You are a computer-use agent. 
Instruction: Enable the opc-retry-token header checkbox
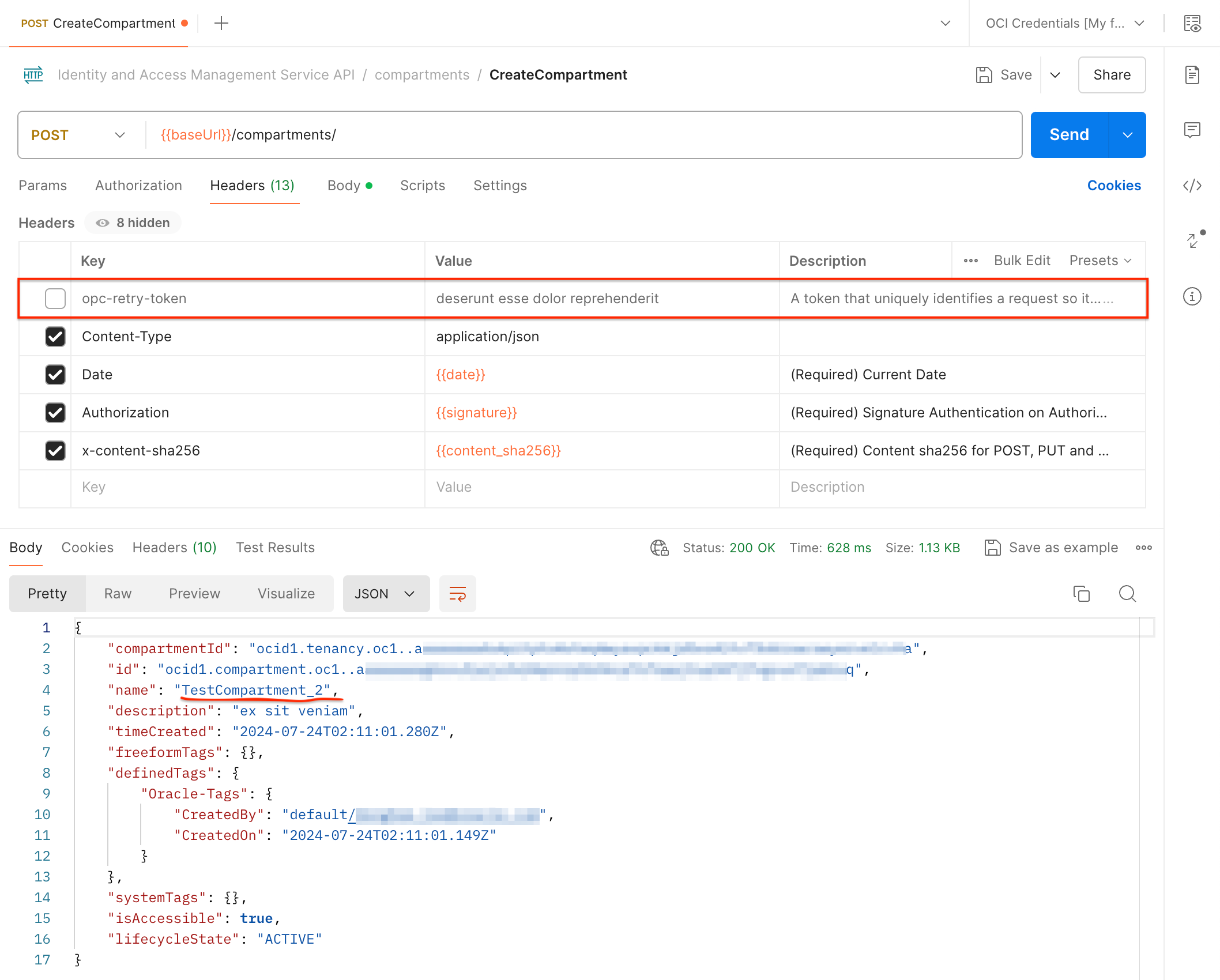click(x=55, y=299)
